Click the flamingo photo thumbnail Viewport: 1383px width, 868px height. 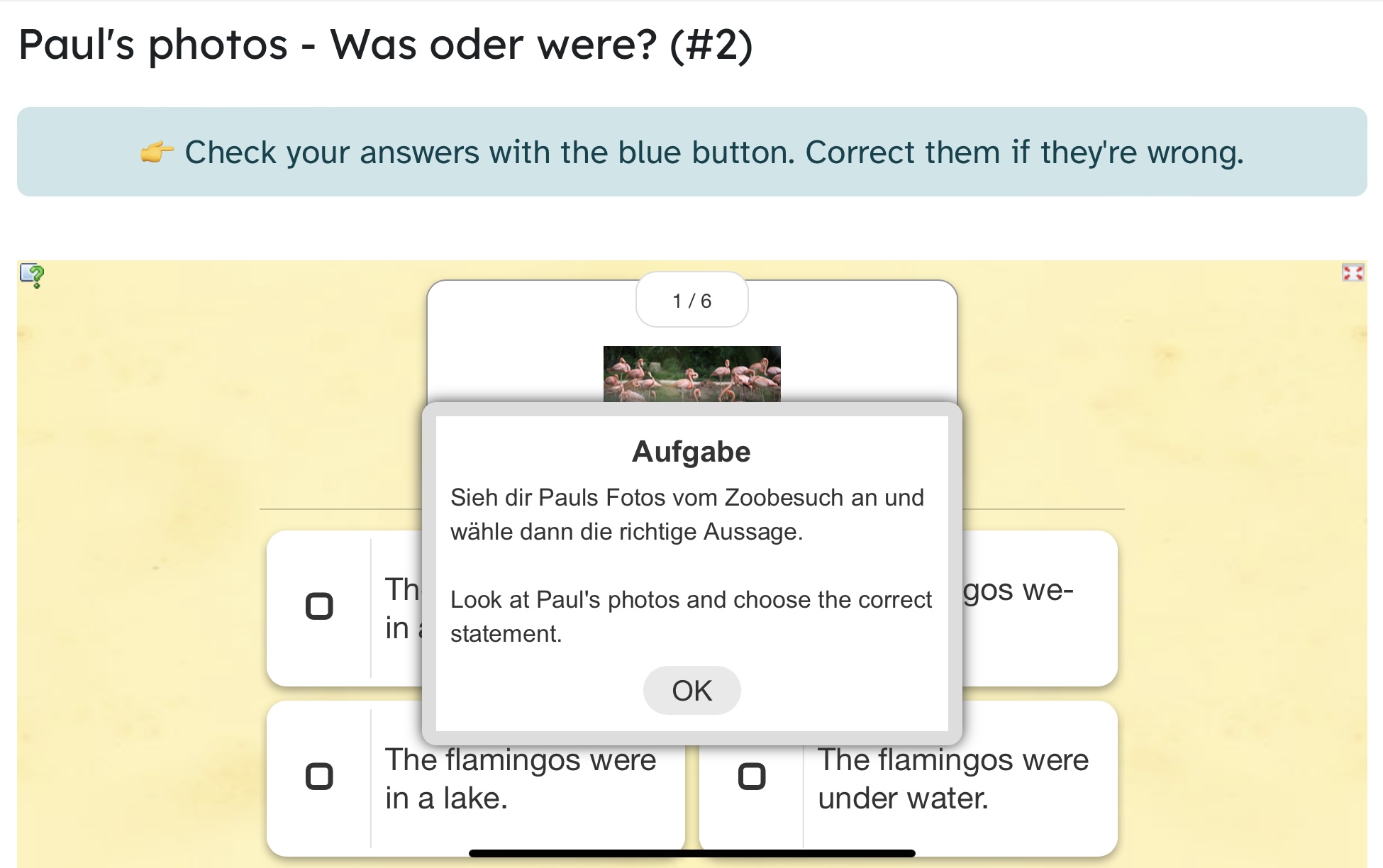(691, 374)
